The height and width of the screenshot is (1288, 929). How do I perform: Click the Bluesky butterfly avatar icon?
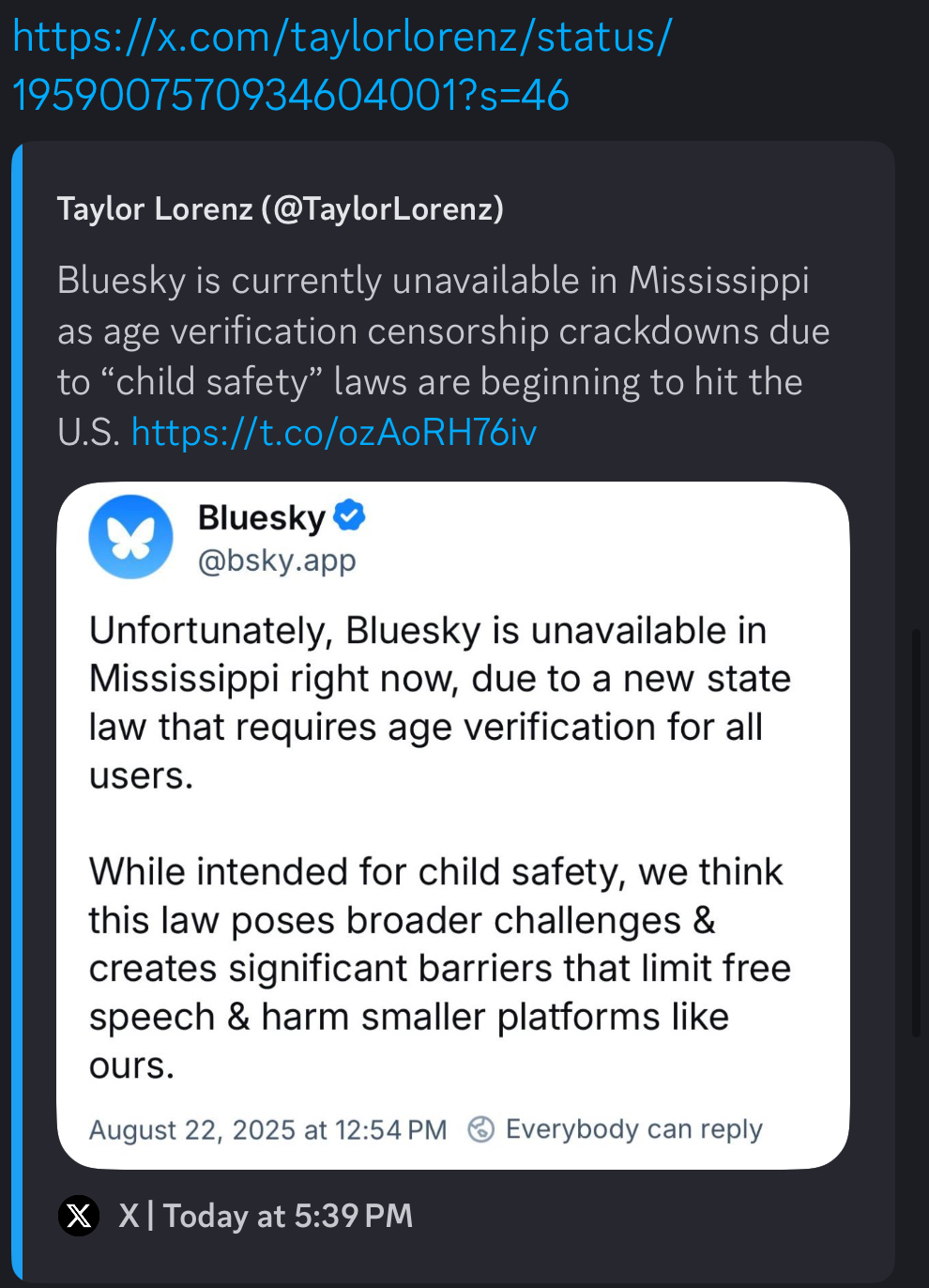(130, 537)
